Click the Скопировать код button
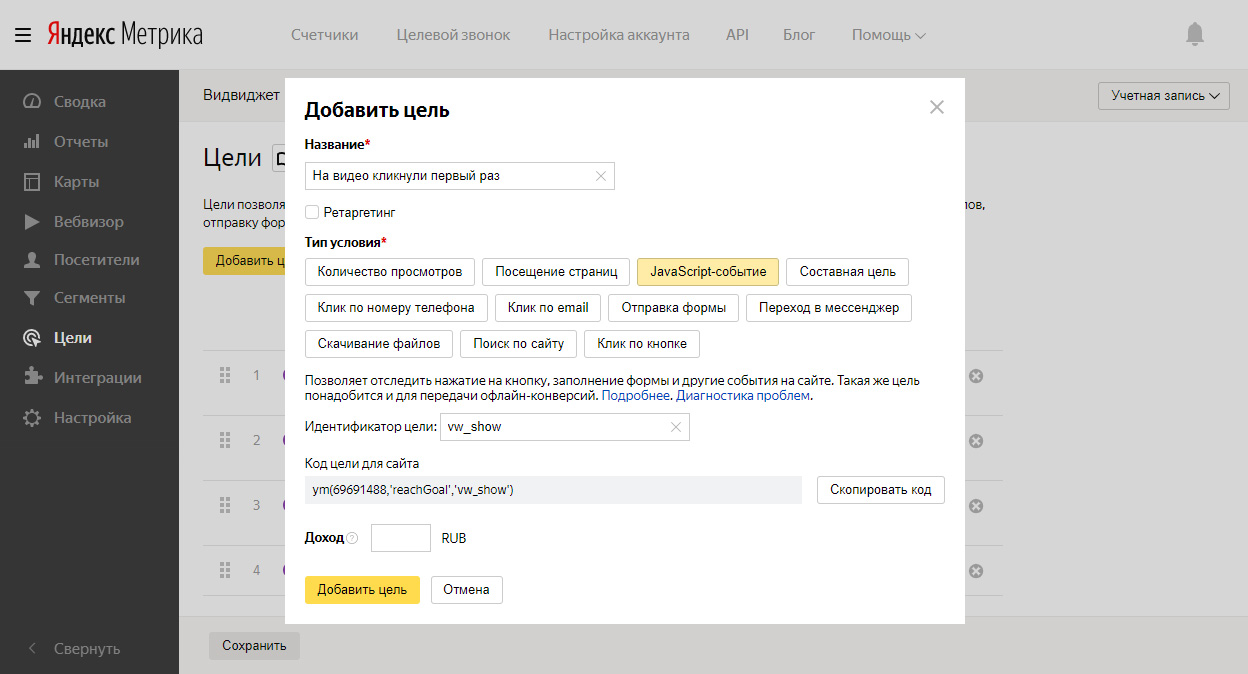The height and width of the screenshot is (674, 1248). coord(881,490)
